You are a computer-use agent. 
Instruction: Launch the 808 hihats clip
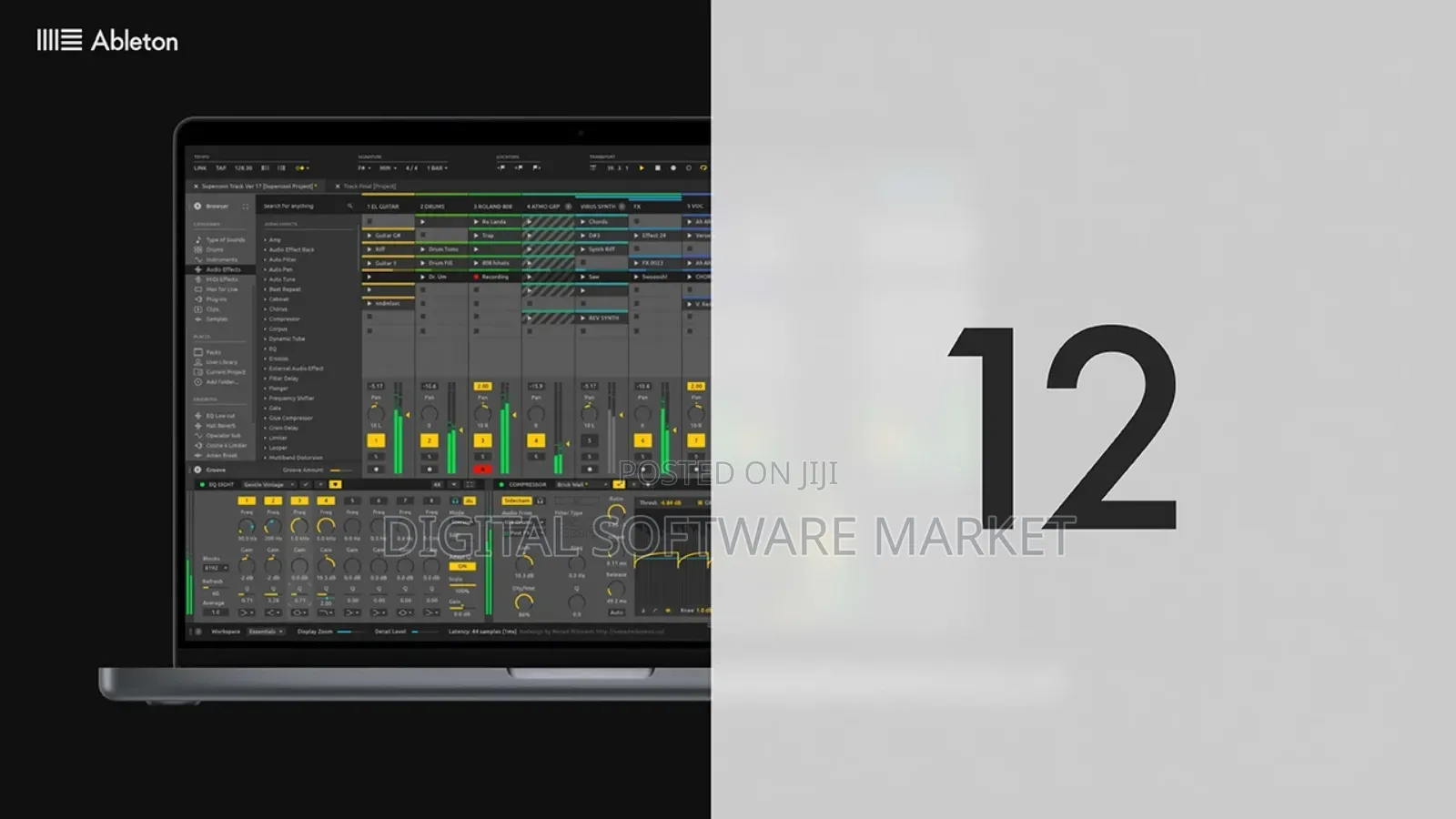tap(476, 263)
